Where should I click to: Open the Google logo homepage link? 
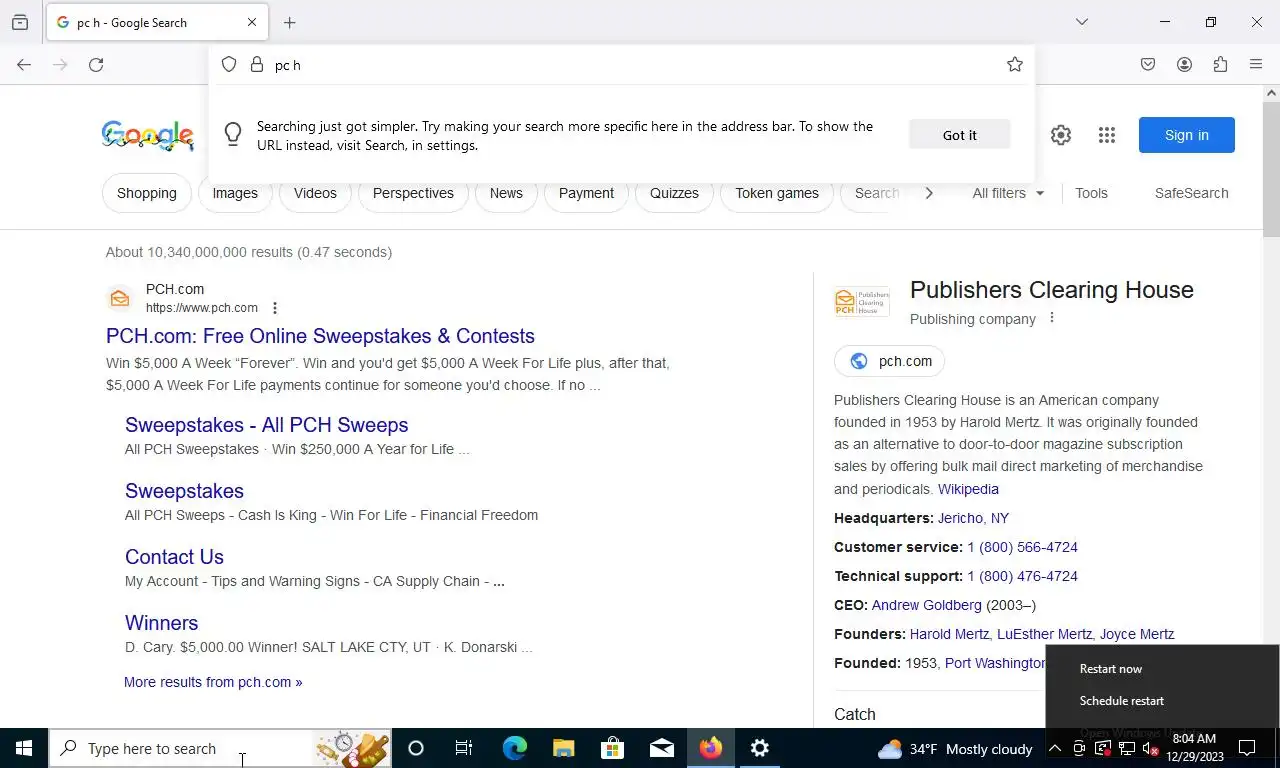pyautogui.click(x=148, y=135)
